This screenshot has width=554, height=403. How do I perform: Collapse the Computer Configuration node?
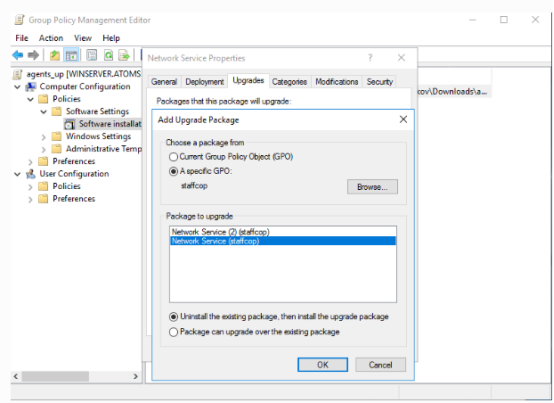click(x=17, y=87)
